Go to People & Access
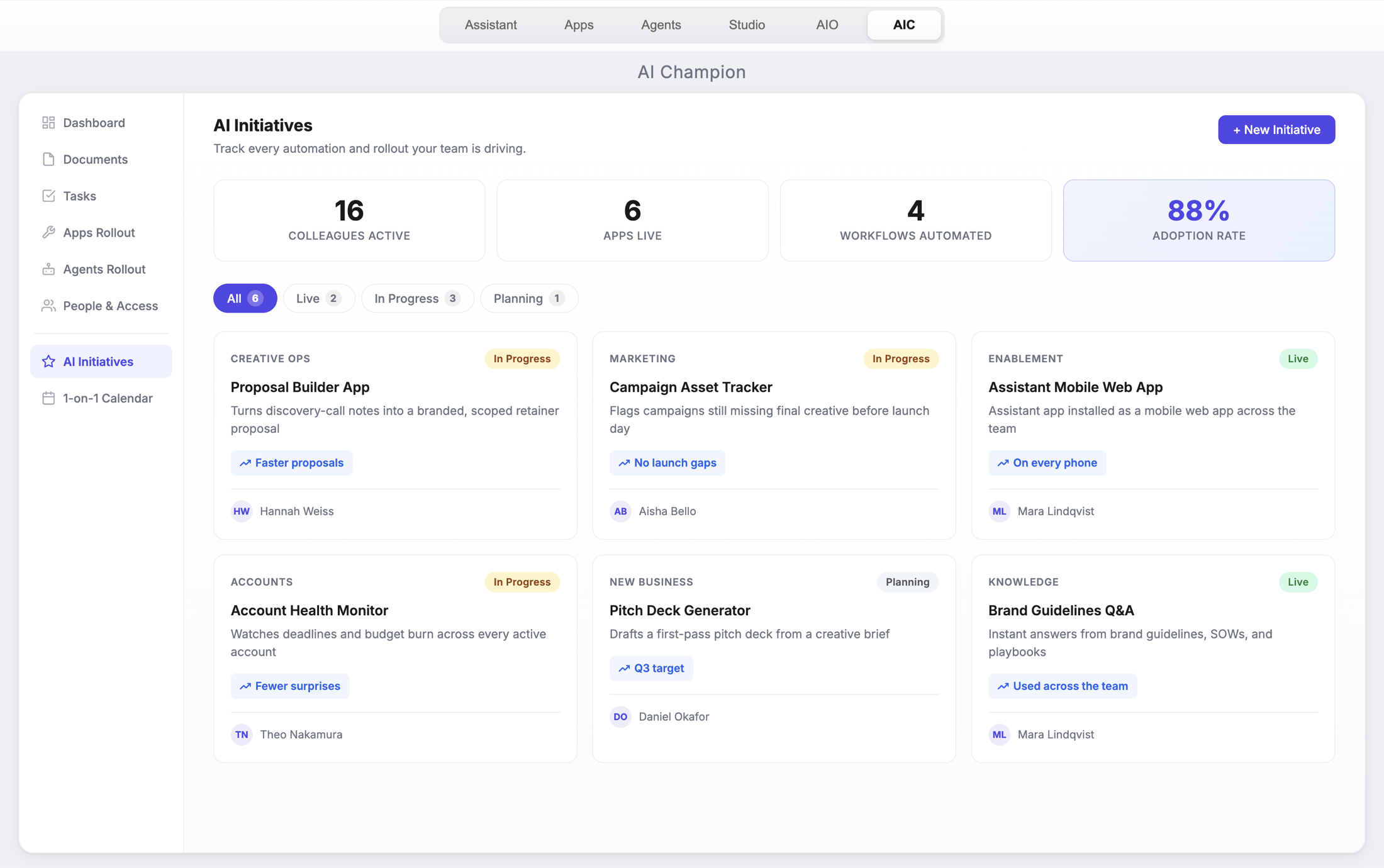 click(101, 306)
